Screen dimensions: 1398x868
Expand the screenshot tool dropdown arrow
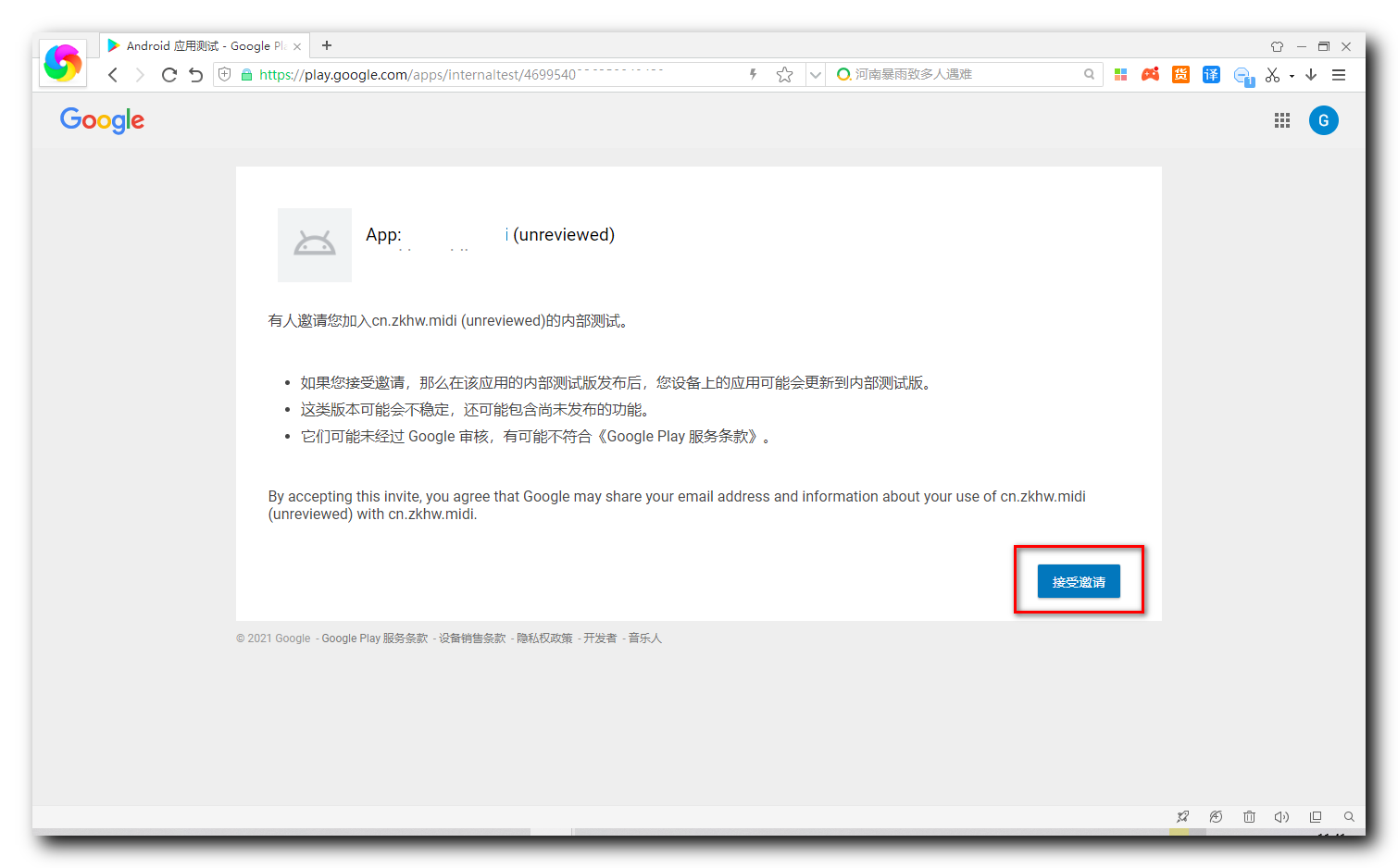click(1292, 76)
